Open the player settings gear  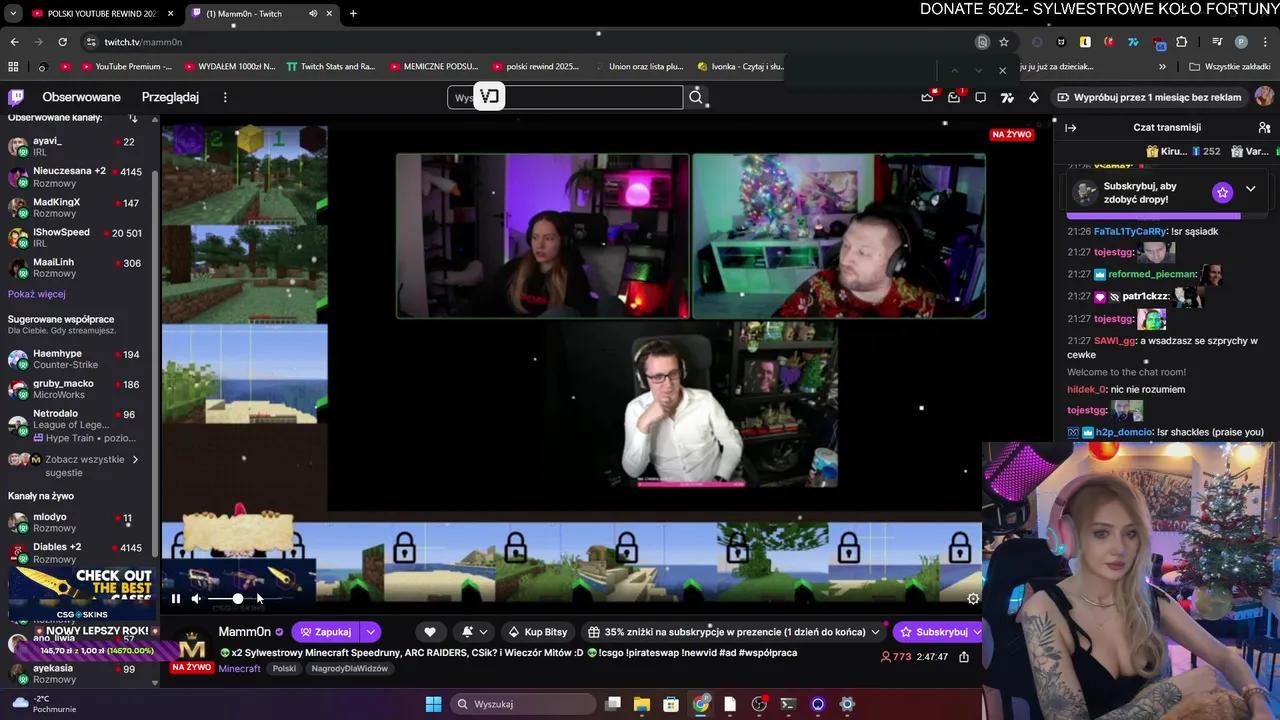pos(973,599)
